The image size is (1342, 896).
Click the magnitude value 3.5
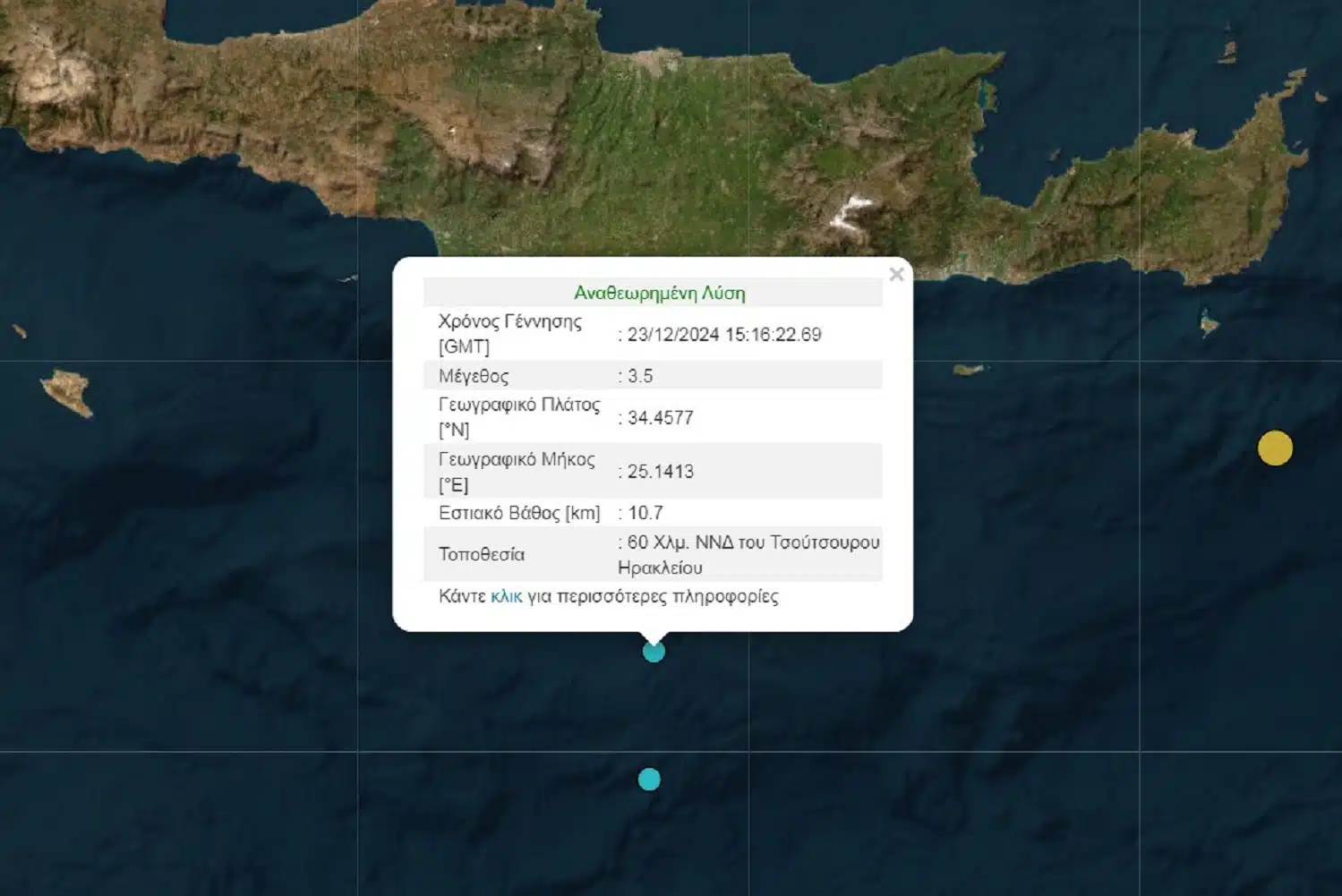640,376
